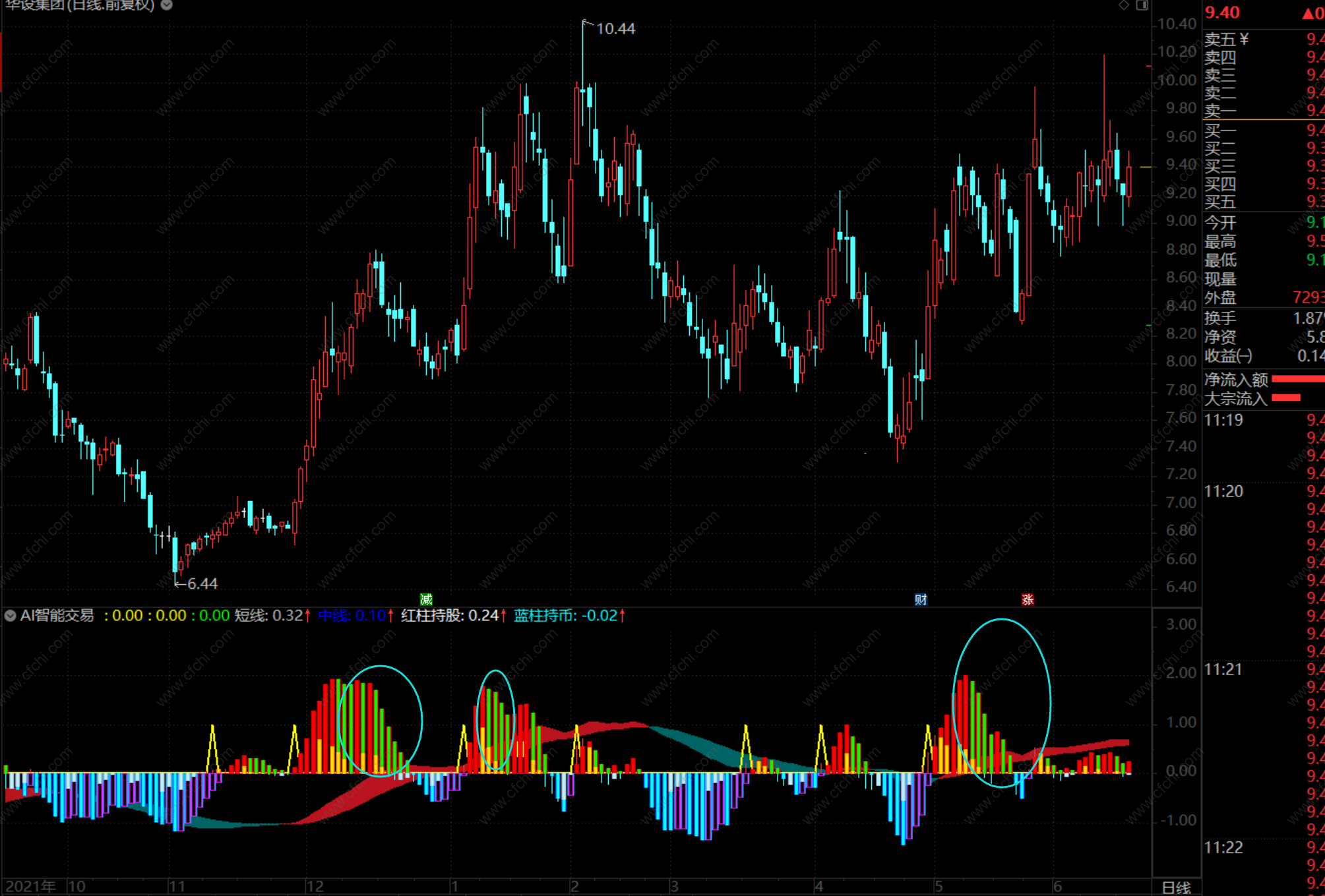Click the diamond marker icon atop chart
The width and height of the screenshot is (1325, 896).
(1124, 5)
